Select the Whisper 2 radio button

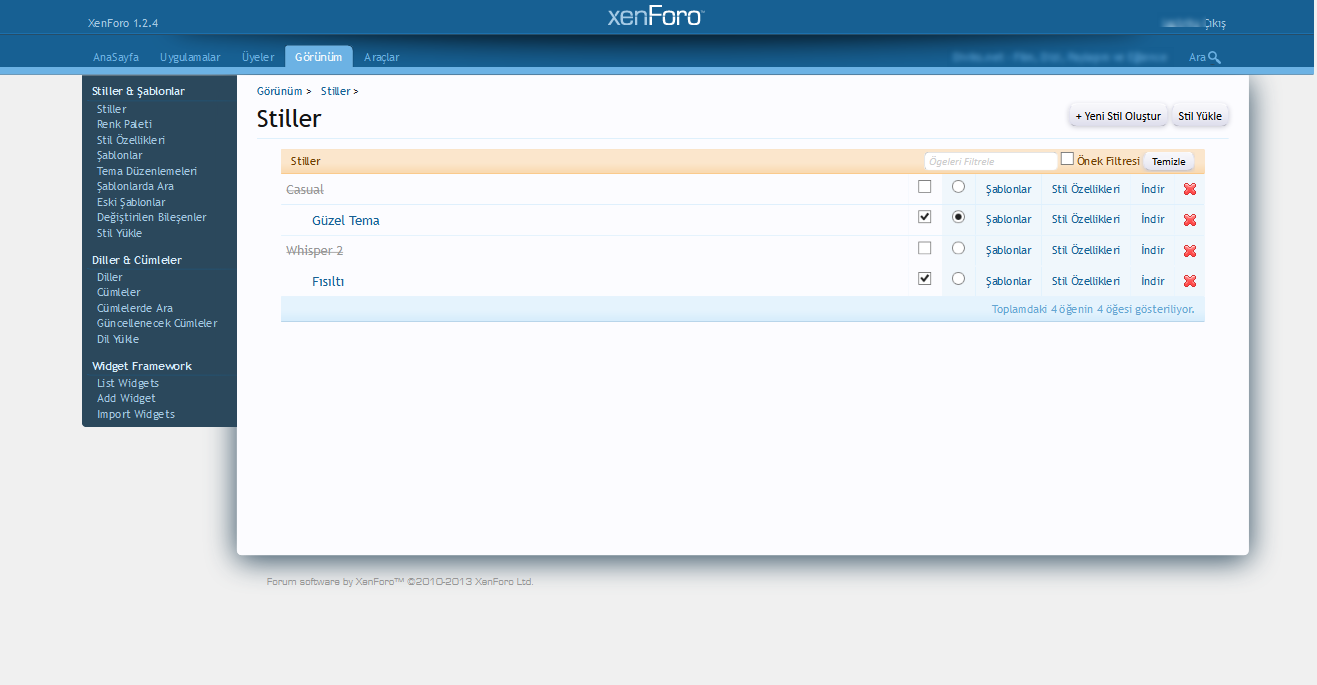[x=958, y=248]
